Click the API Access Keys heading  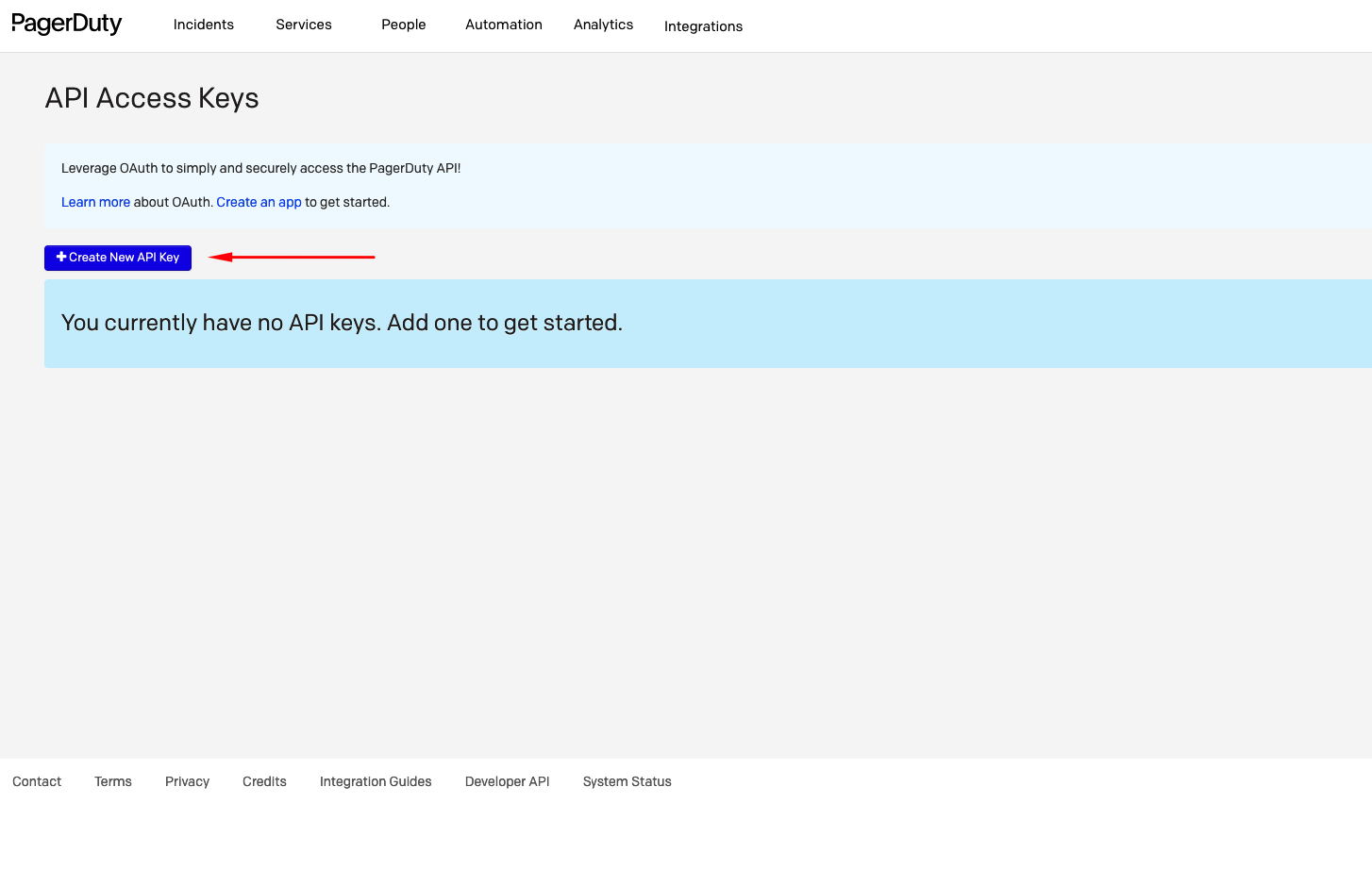152,98
